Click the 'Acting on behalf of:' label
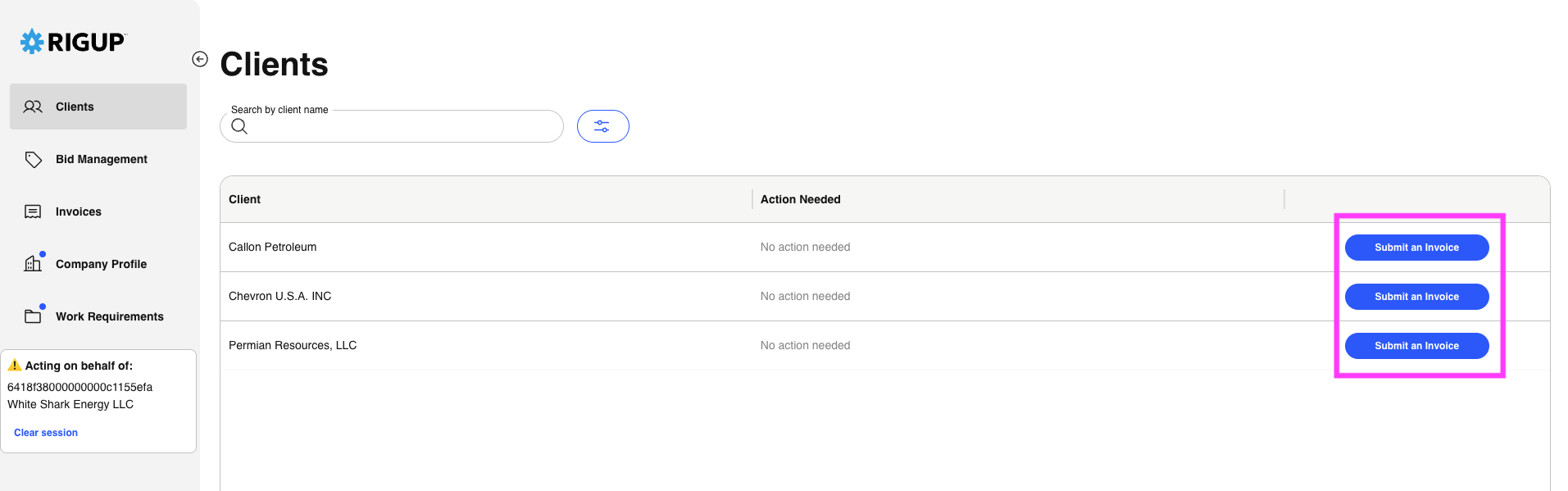Viewport: 1568px width, 491px height. tap(79, 366)
